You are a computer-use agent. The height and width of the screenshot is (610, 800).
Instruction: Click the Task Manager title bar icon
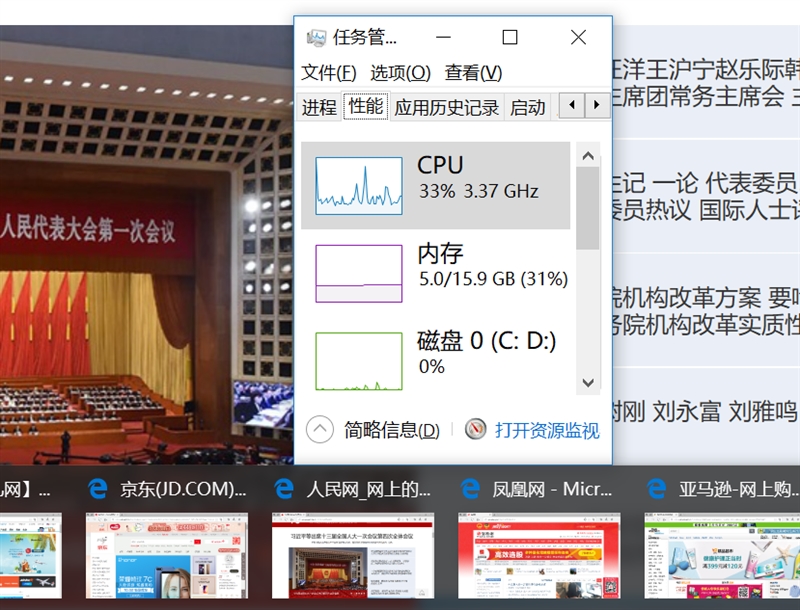pos(317,38)
